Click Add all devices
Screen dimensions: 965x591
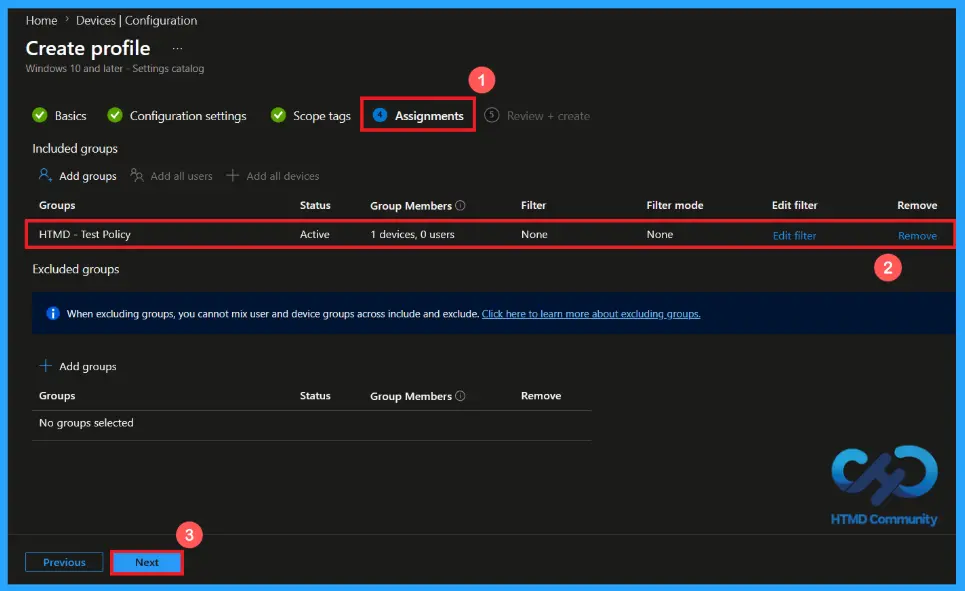[x=282, y=176]
